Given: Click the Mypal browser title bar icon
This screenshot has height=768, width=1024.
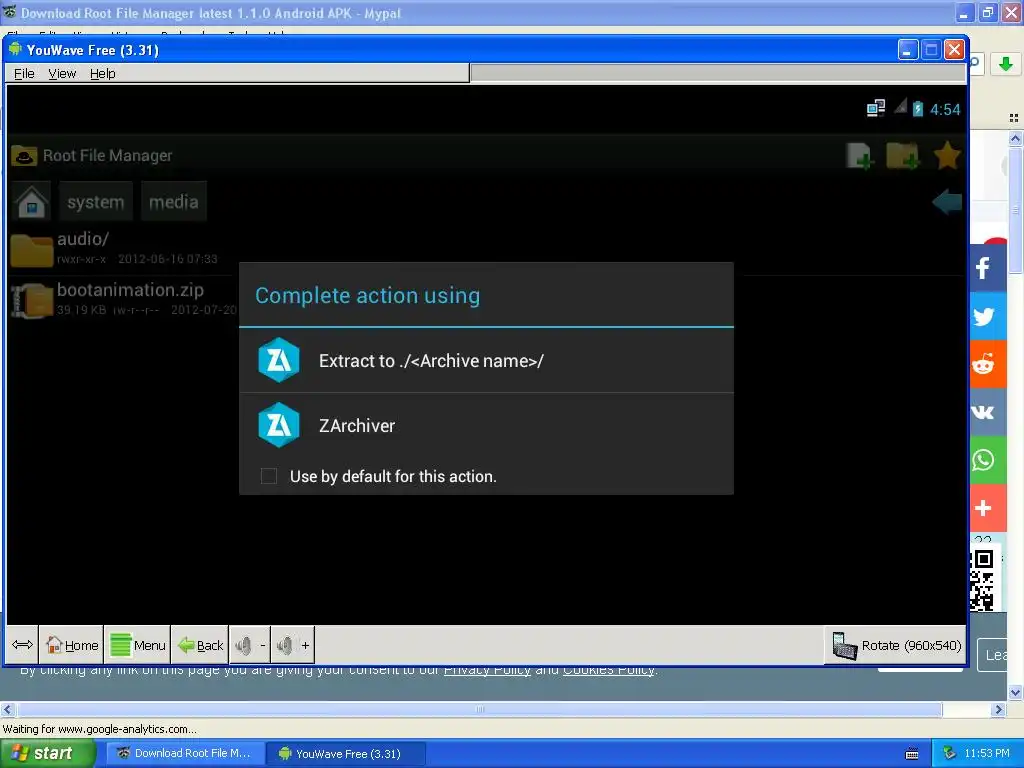Looking at the screenshot, I should click(10, 12).
